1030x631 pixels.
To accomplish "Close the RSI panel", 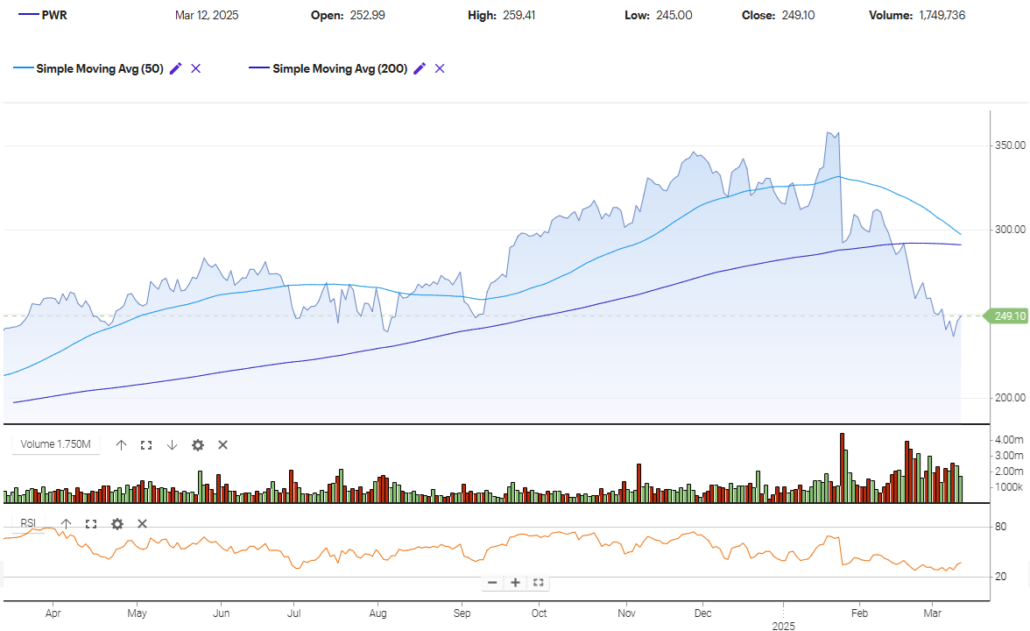I will 142,523.
